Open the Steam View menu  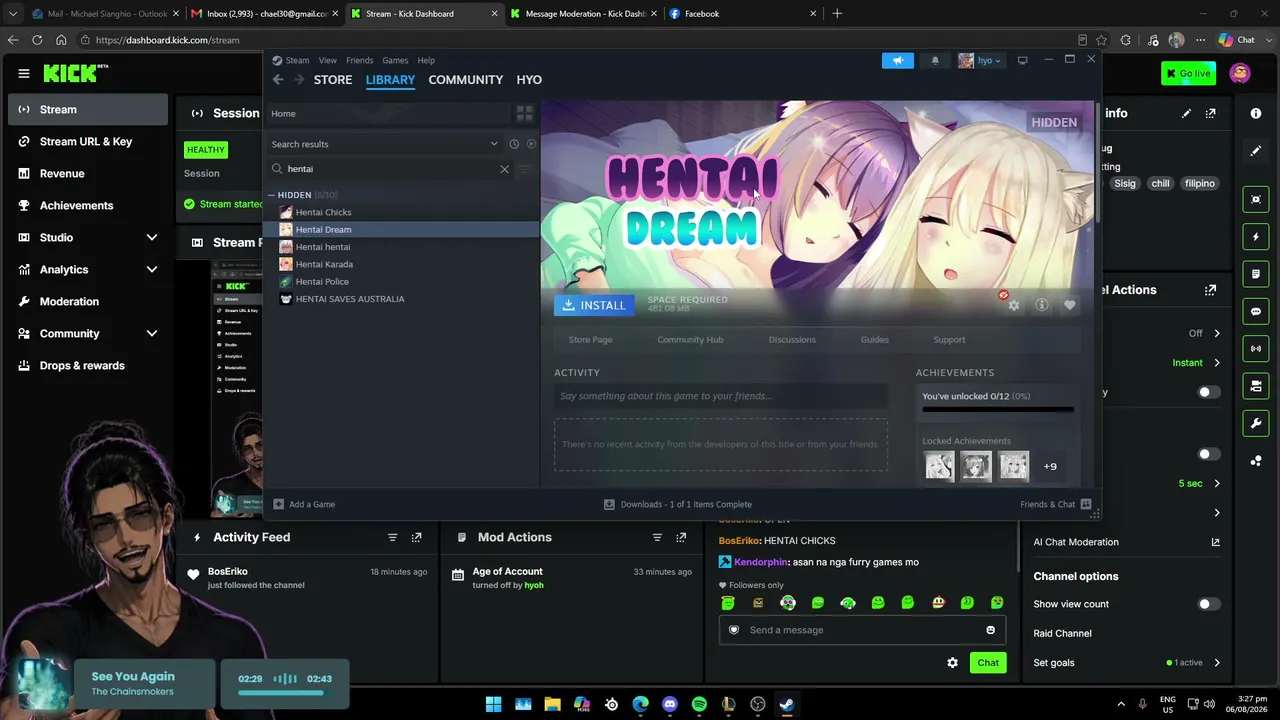tap(327, 60)
